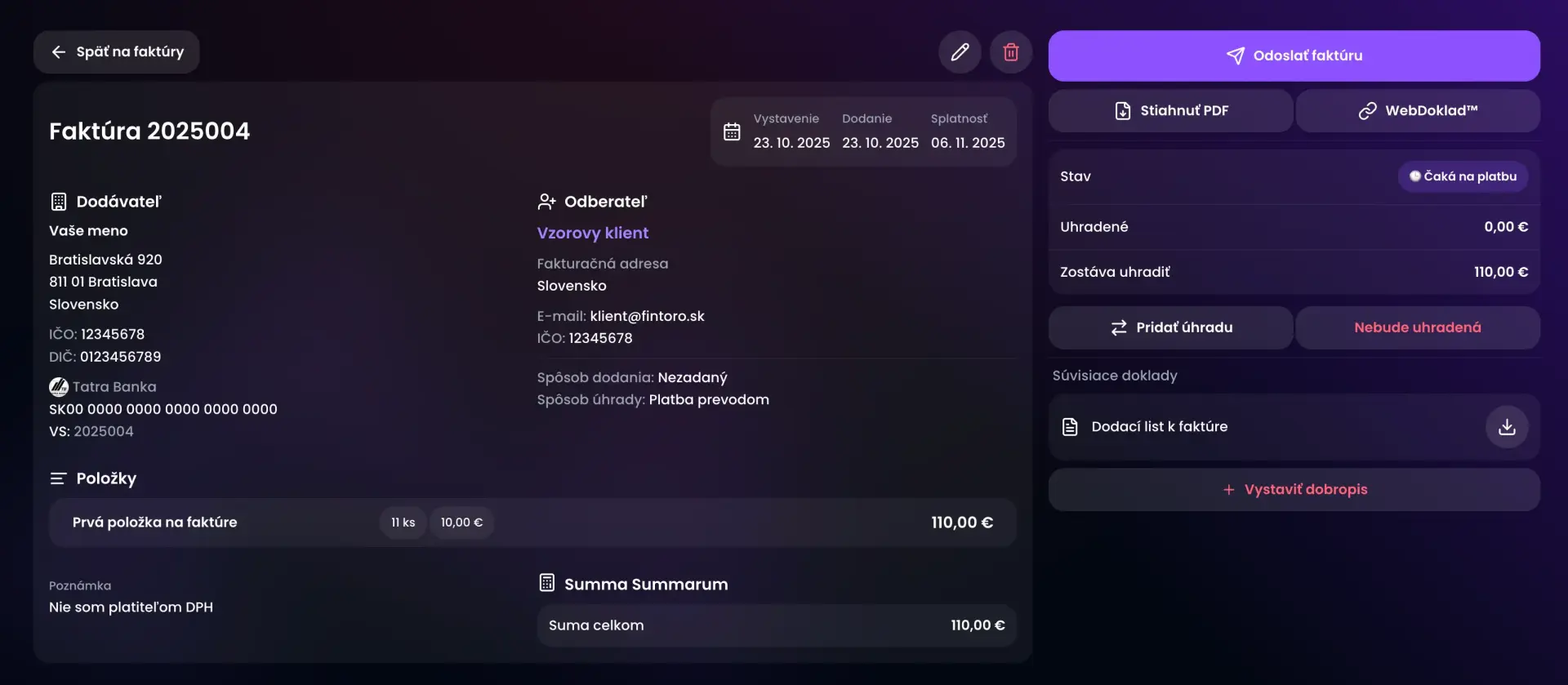
Task: Click the calendar icon beside invoice dates
Action: (732, 131)
